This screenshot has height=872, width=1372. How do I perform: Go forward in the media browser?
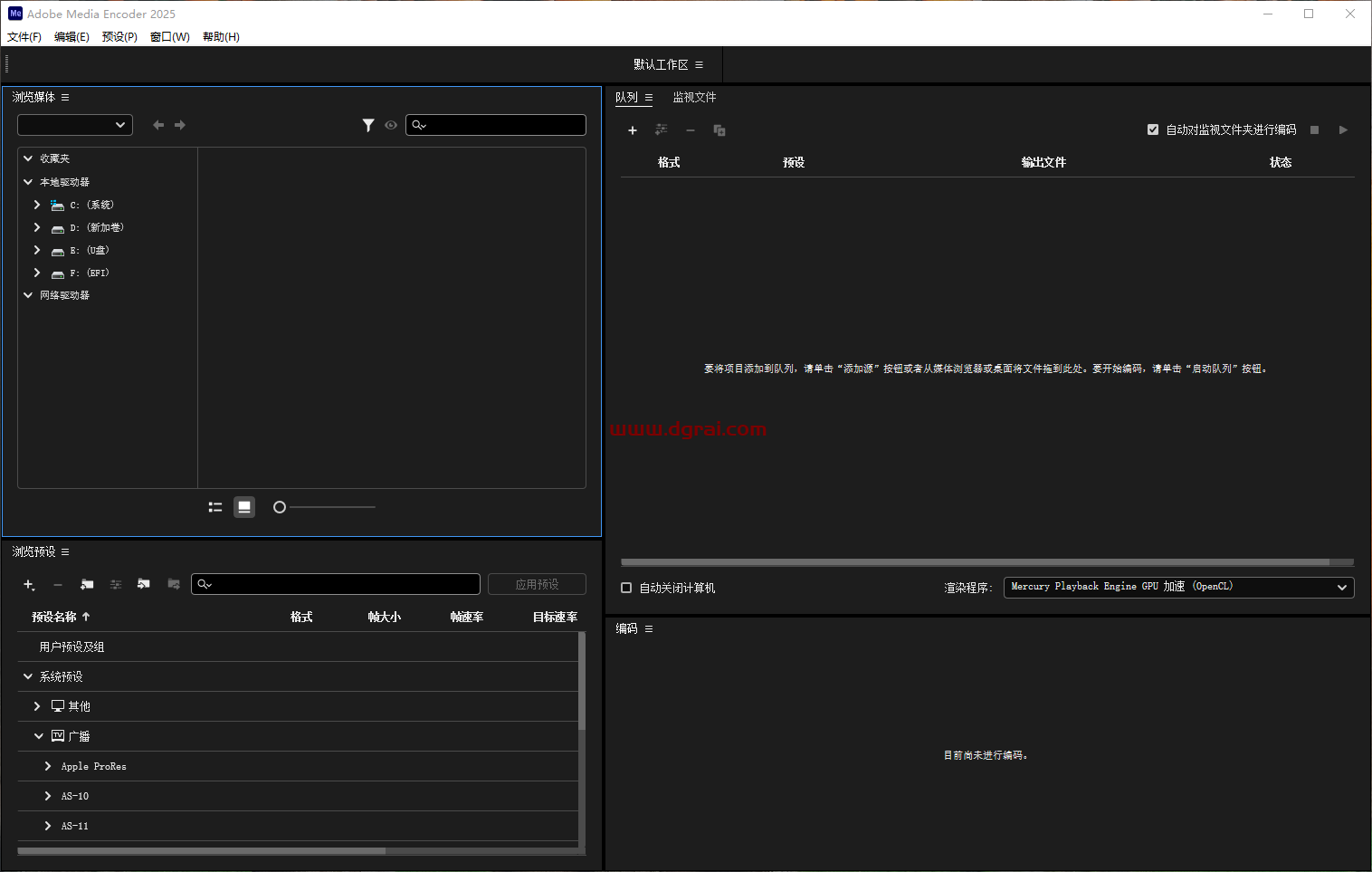(180, 125)
